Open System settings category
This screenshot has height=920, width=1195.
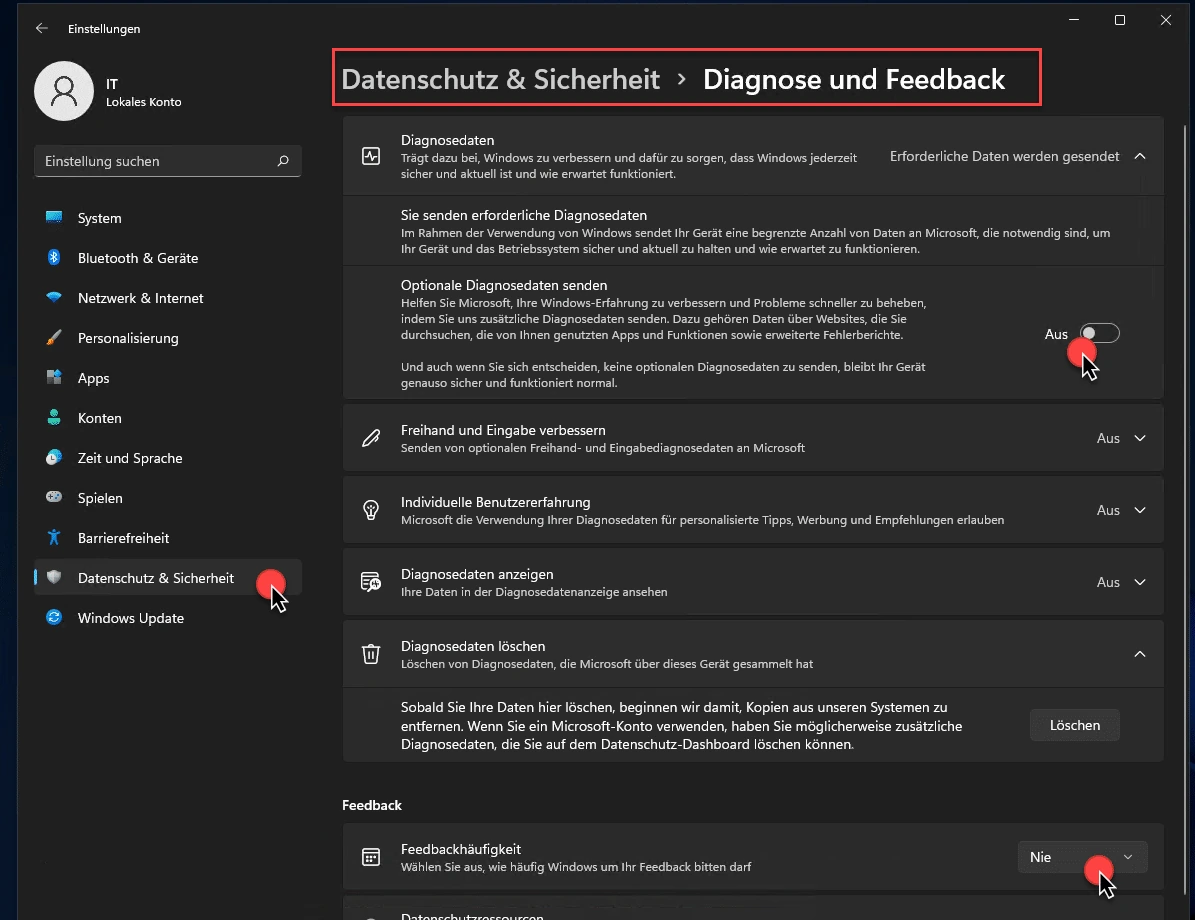[168, 218]
